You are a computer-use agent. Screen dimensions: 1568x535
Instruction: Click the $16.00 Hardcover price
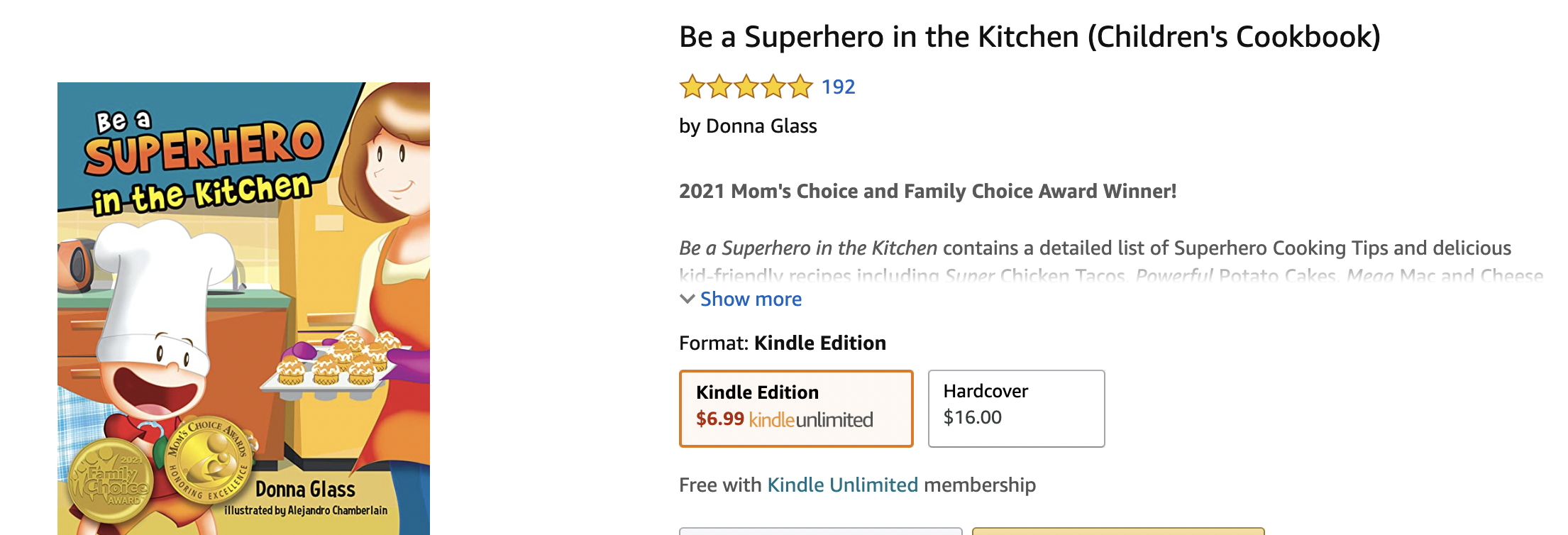(972, 417)
